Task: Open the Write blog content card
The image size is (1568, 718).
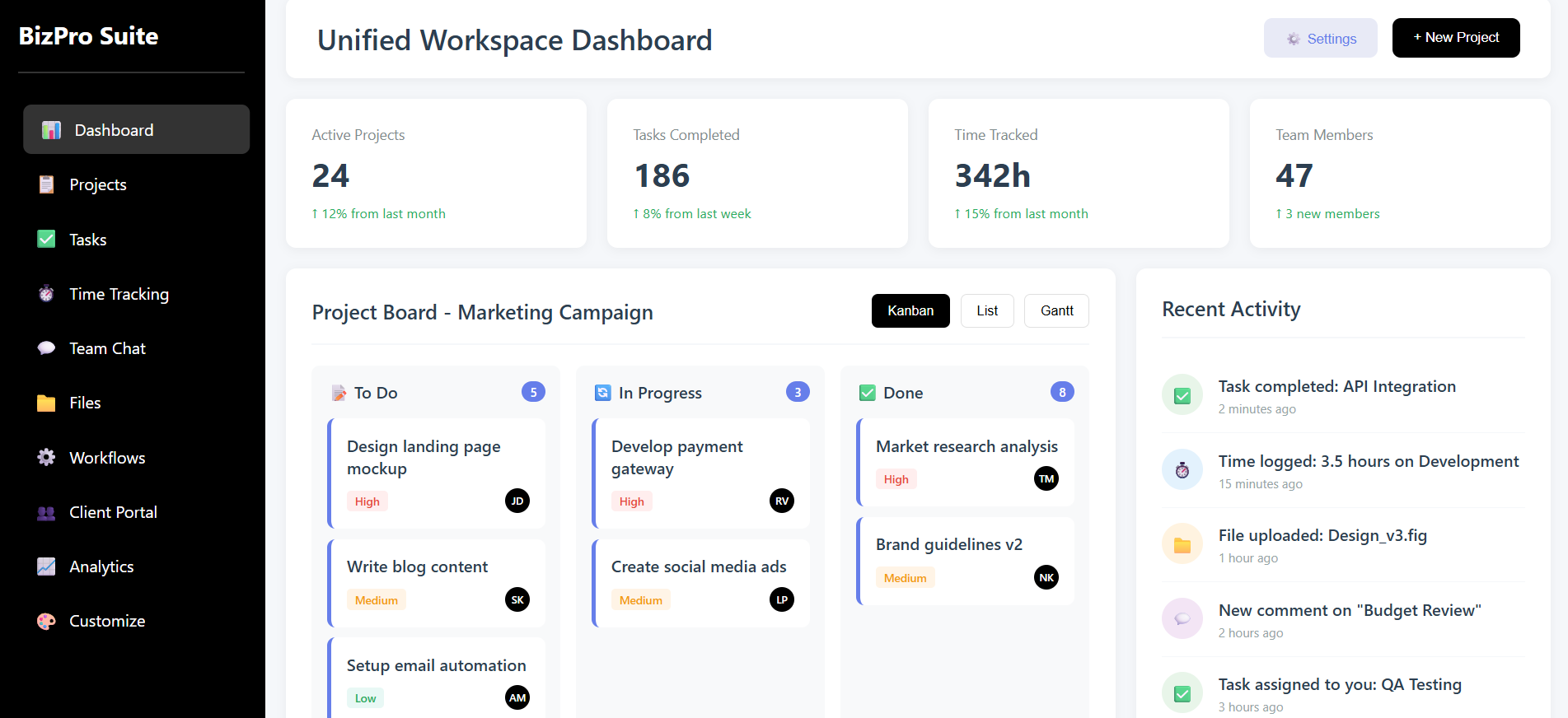Action: (437, 583)
